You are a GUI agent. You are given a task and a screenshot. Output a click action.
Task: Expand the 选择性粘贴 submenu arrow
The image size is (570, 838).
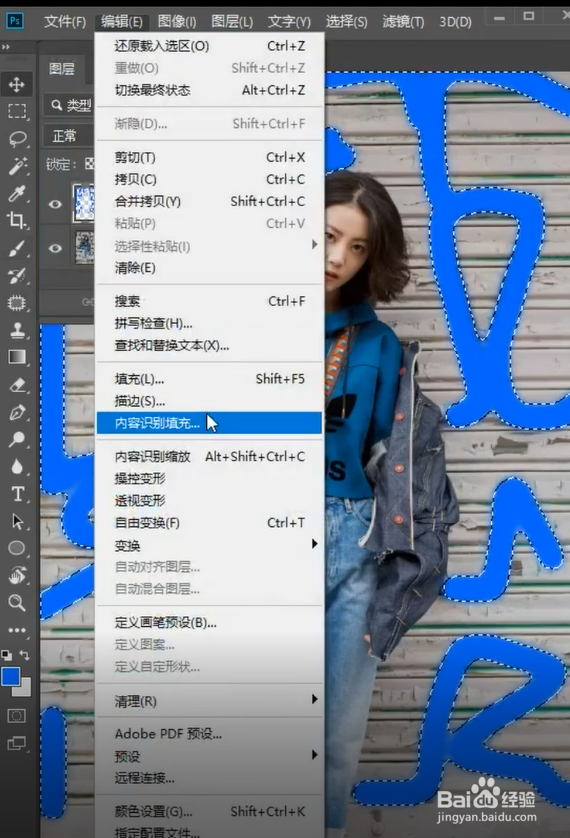(x=314, y=244)
